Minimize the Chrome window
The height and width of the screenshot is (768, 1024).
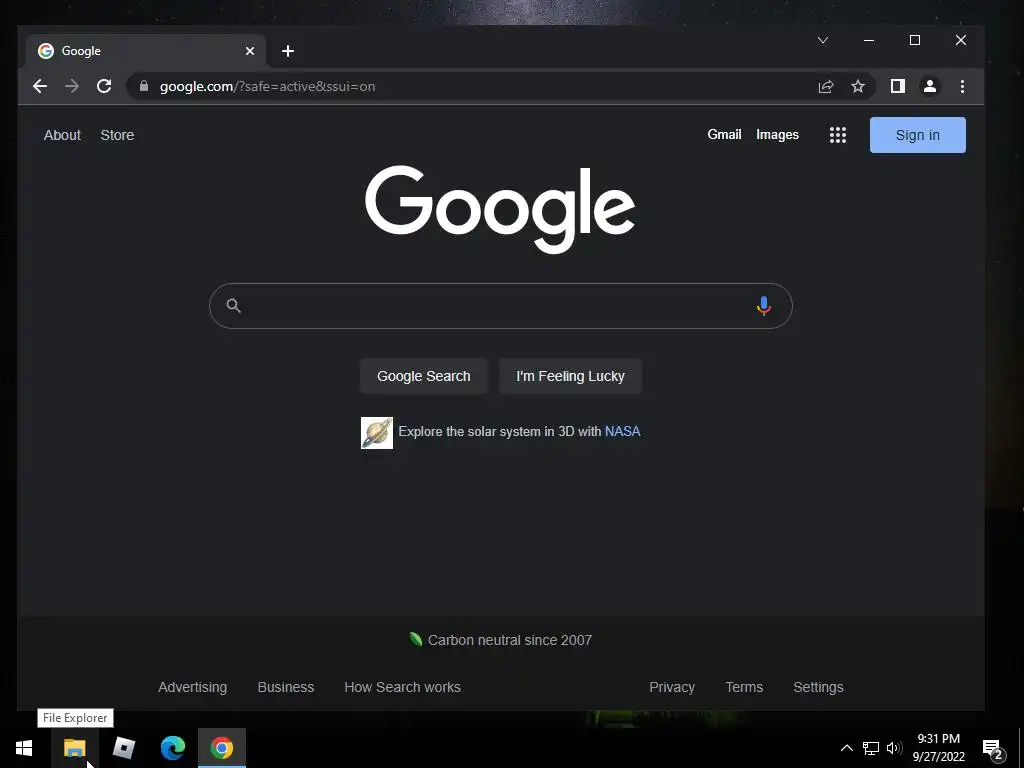point(869,40)
